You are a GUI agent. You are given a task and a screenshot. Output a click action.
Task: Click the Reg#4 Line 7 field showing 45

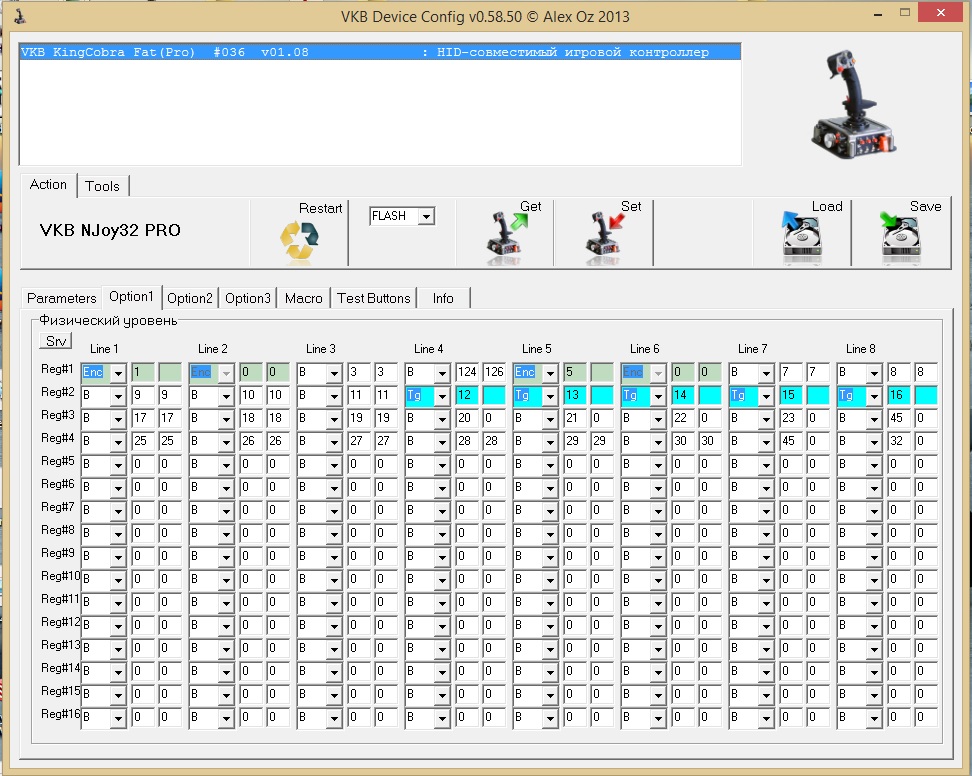point(791,441)
